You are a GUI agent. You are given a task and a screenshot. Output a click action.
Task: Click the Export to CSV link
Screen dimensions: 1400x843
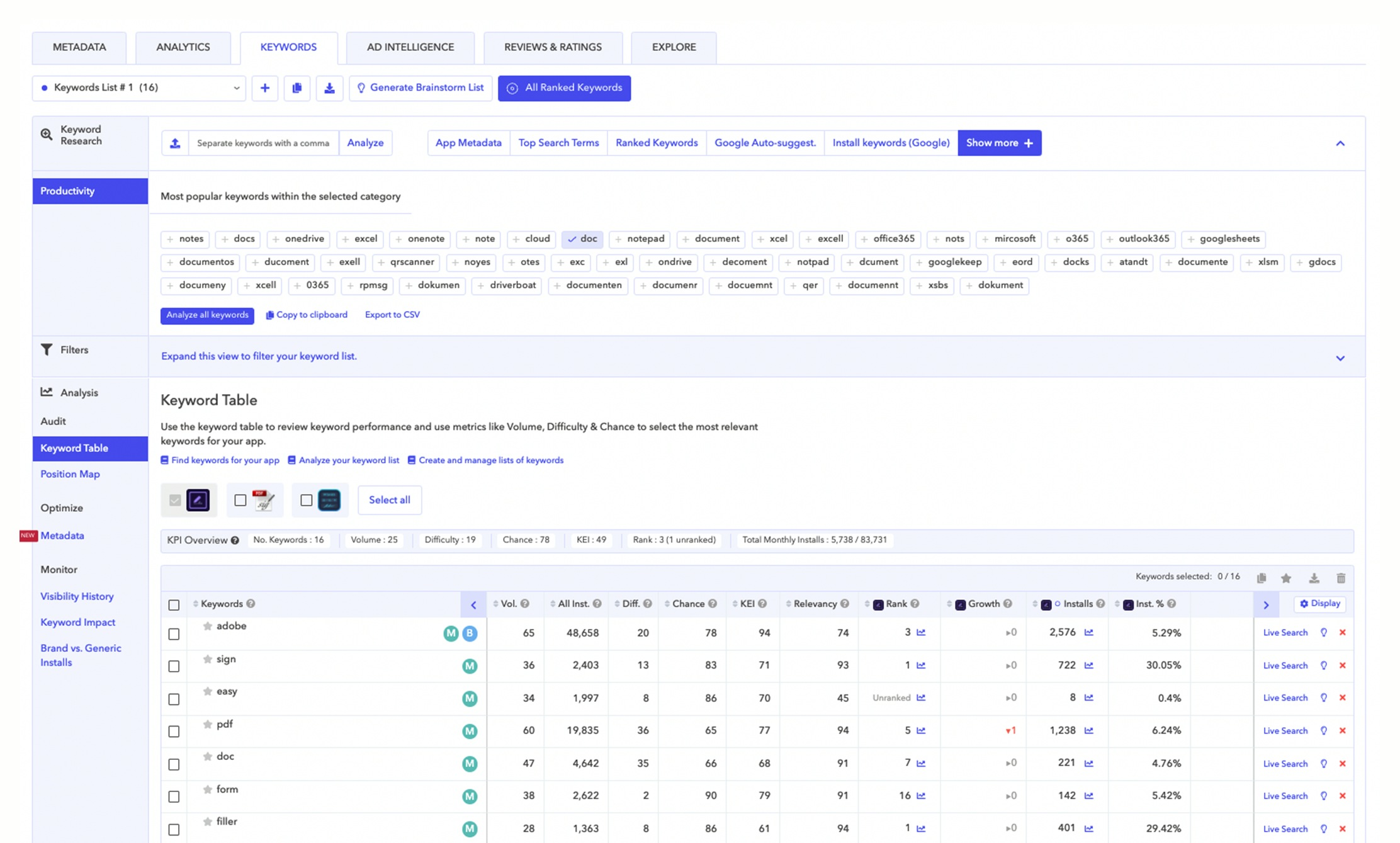click(392, 314)
